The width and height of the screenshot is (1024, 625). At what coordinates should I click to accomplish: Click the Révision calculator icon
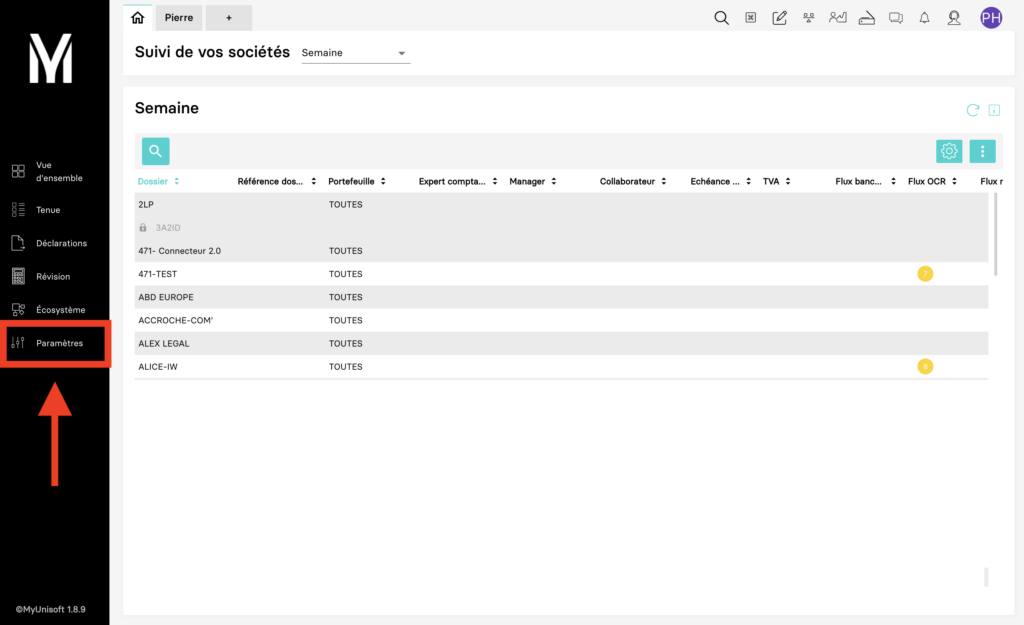18,276
